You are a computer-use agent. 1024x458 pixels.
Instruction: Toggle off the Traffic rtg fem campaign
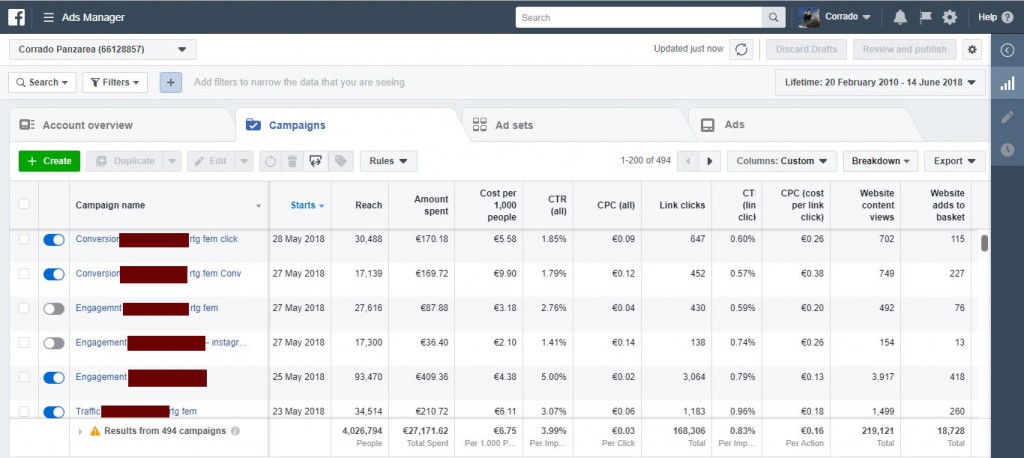point(54,412)
